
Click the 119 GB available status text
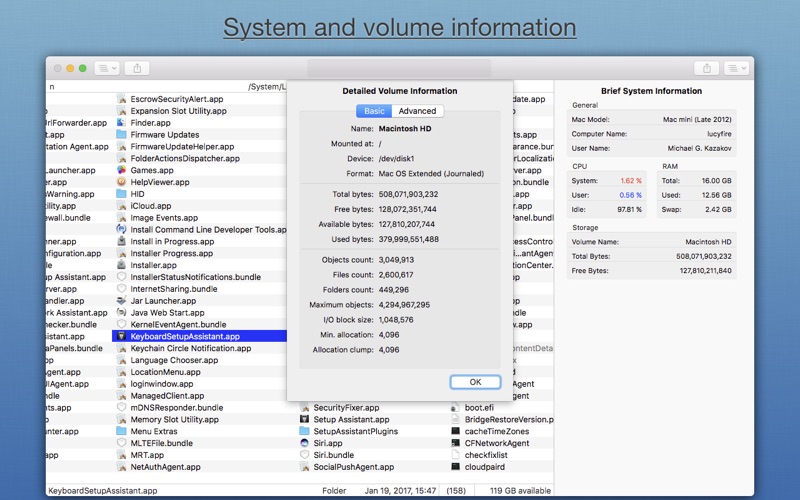pos(520,490)
